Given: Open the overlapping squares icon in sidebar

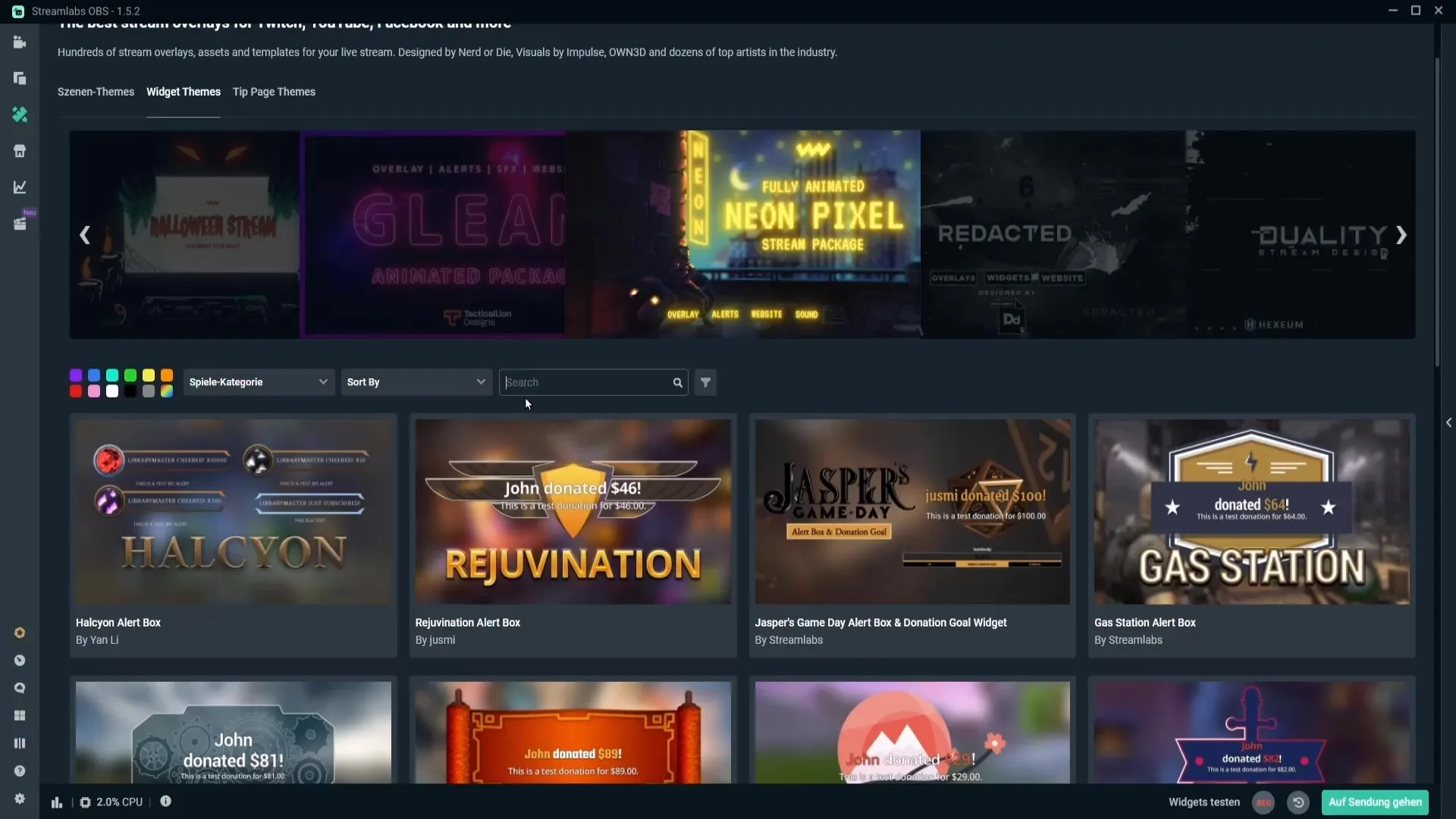Looking at the screenshot, I should [x=20, y=78].
